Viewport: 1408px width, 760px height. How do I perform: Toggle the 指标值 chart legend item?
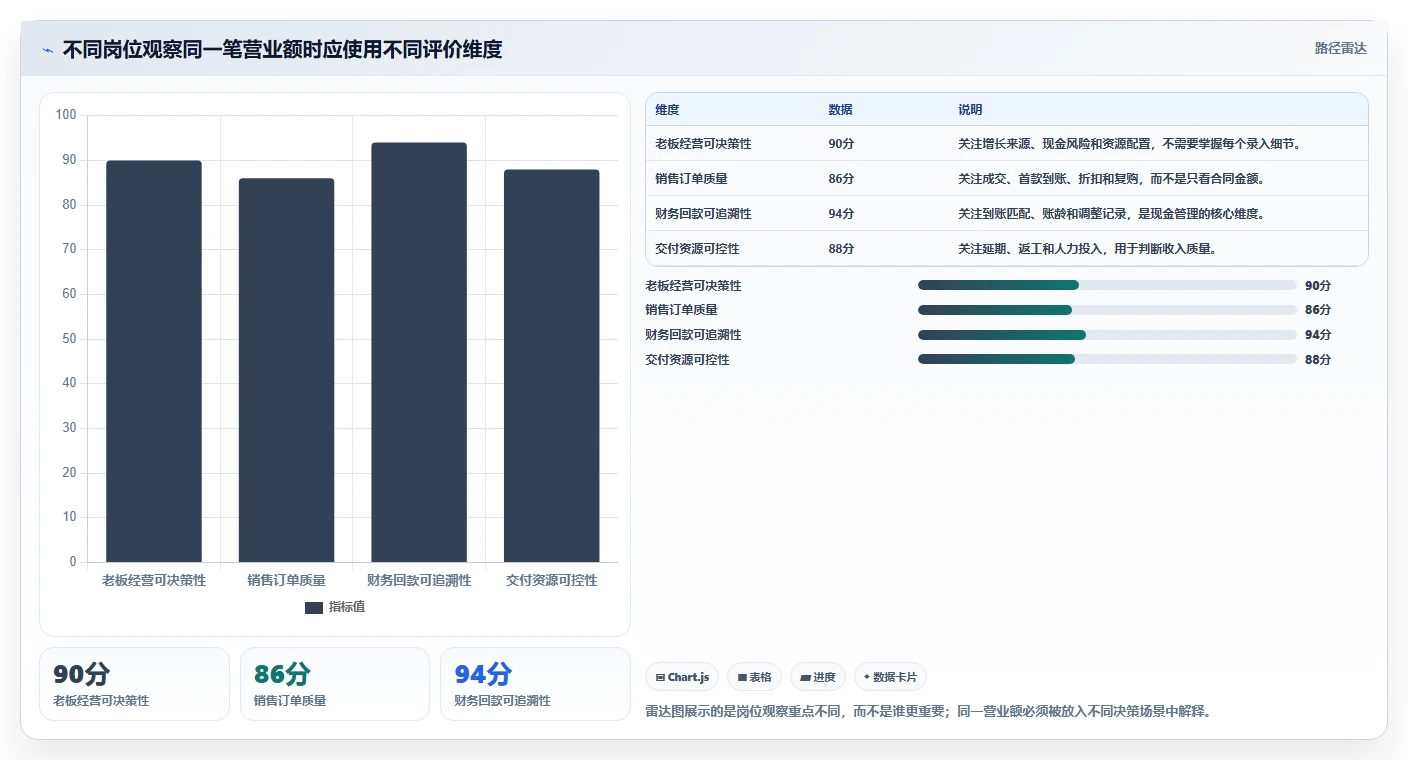[335, 607]
